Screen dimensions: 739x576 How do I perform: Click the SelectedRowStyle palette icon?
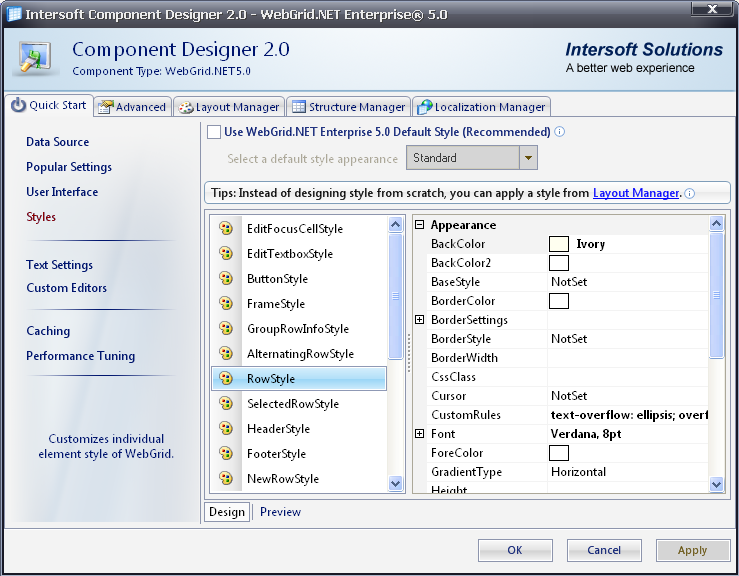[226, 403]
